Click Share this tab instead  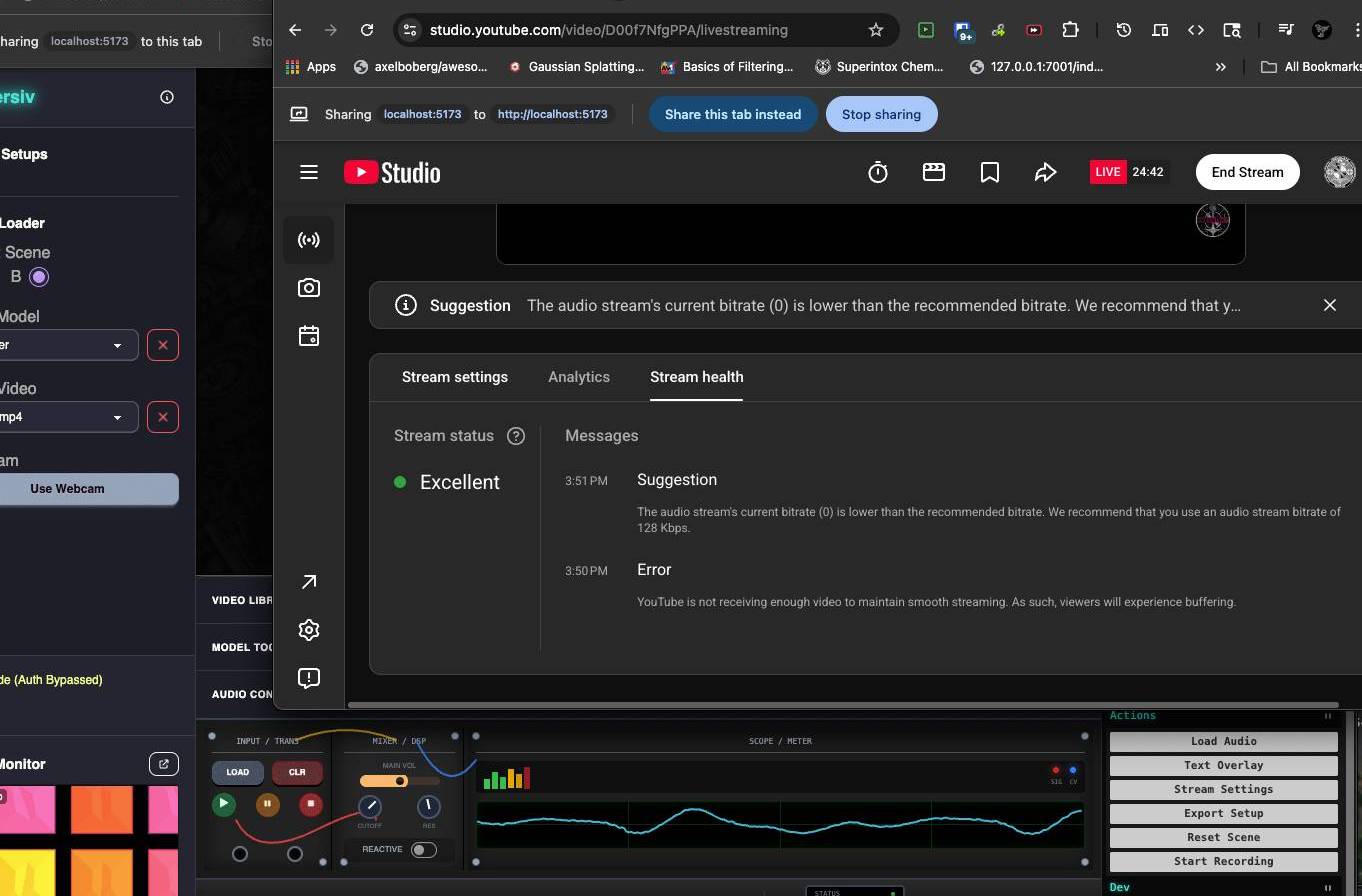[x=733, y=114]
